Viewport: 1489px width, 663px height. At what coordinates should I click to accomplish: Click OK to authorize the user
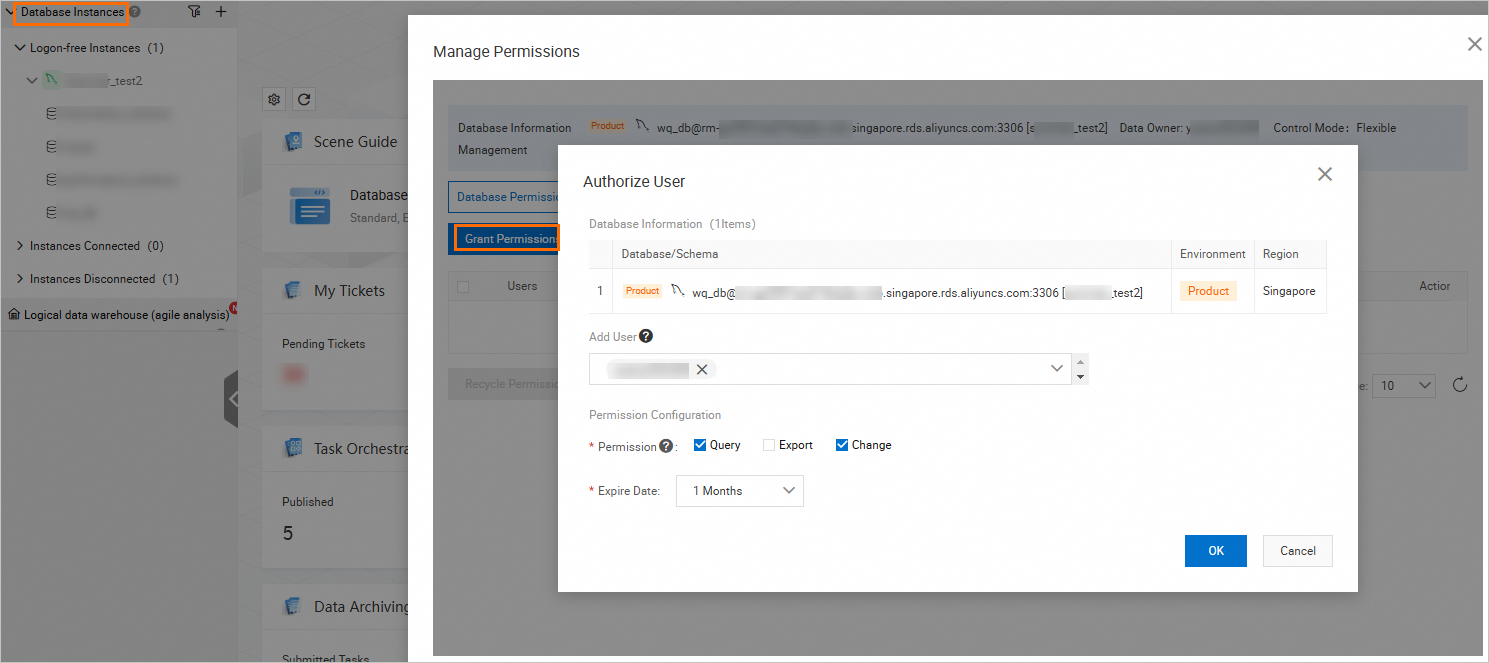[1216, 551]
